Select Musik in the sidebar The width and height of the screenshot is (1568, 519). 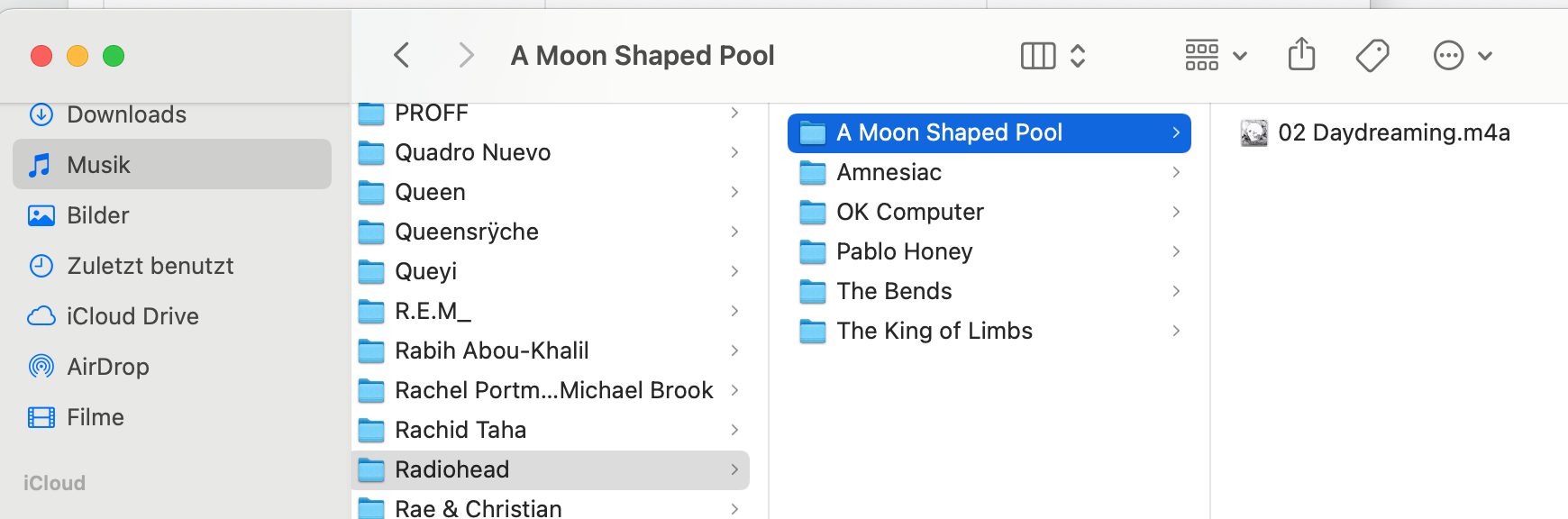pyautogui.click(x=98, y=165)
